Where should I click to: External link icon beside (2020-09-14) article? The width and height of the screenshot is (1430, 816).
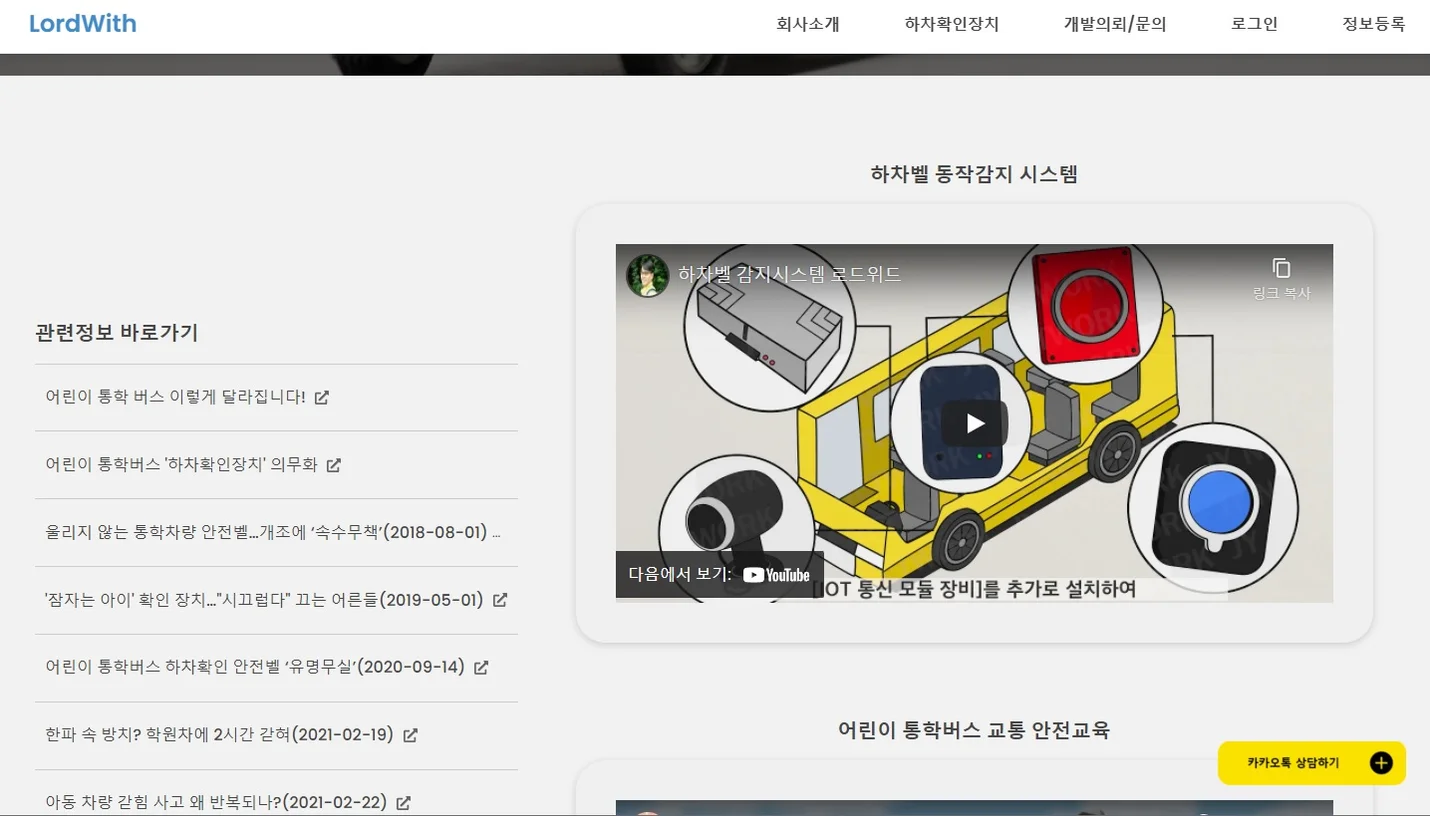click(481, 667)
